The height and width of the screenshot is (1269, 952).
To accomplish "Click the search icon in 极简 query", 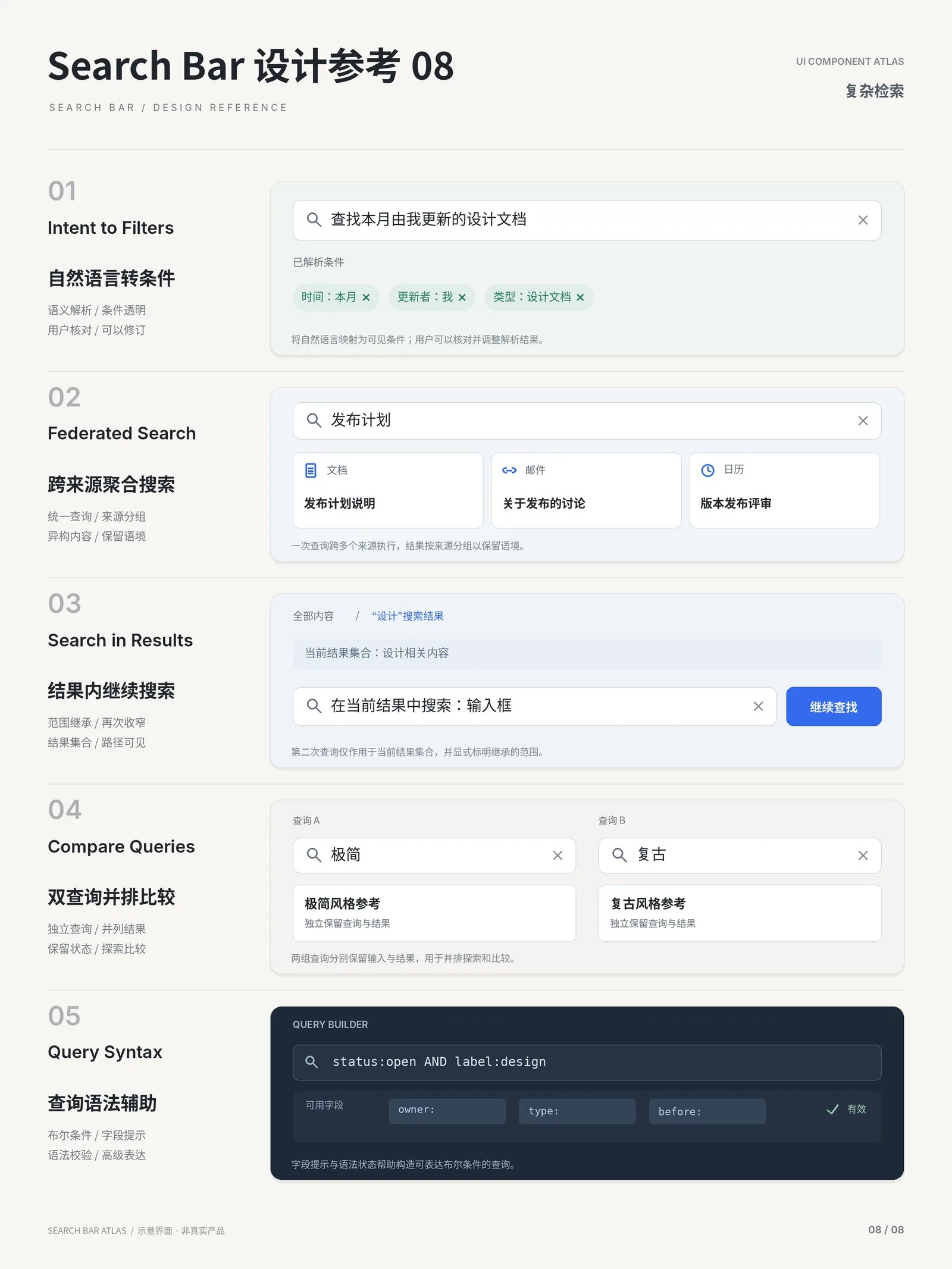I will pyautogui.click(x=314, y=856).
